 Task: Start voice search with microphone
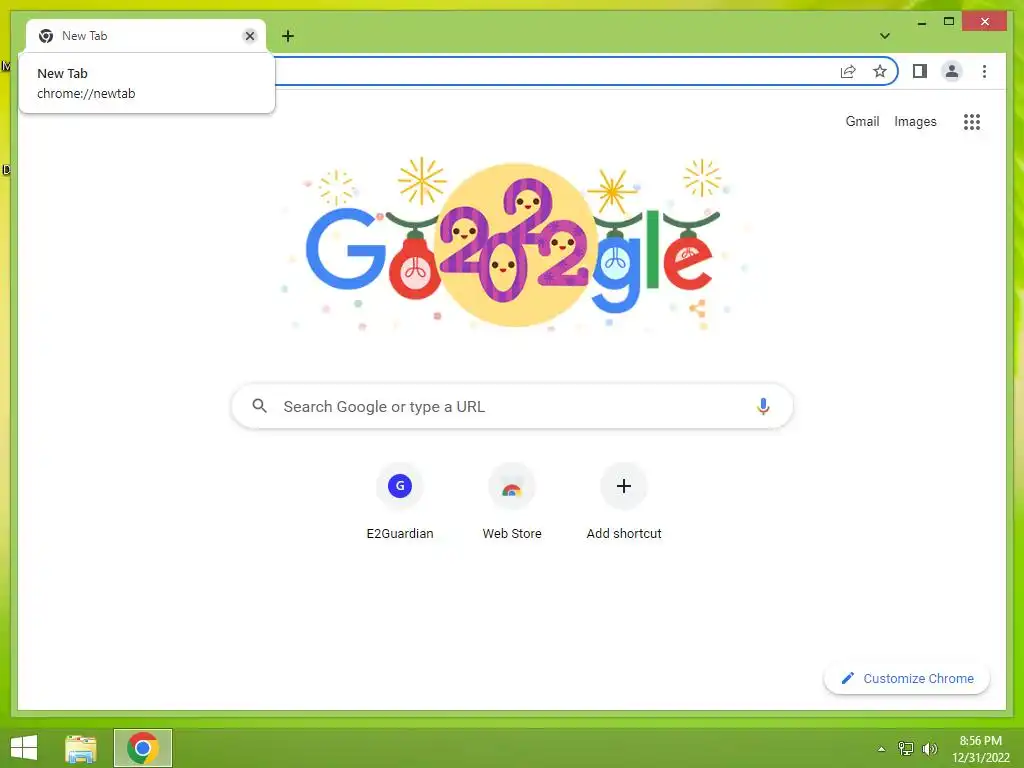click(763, 406)
